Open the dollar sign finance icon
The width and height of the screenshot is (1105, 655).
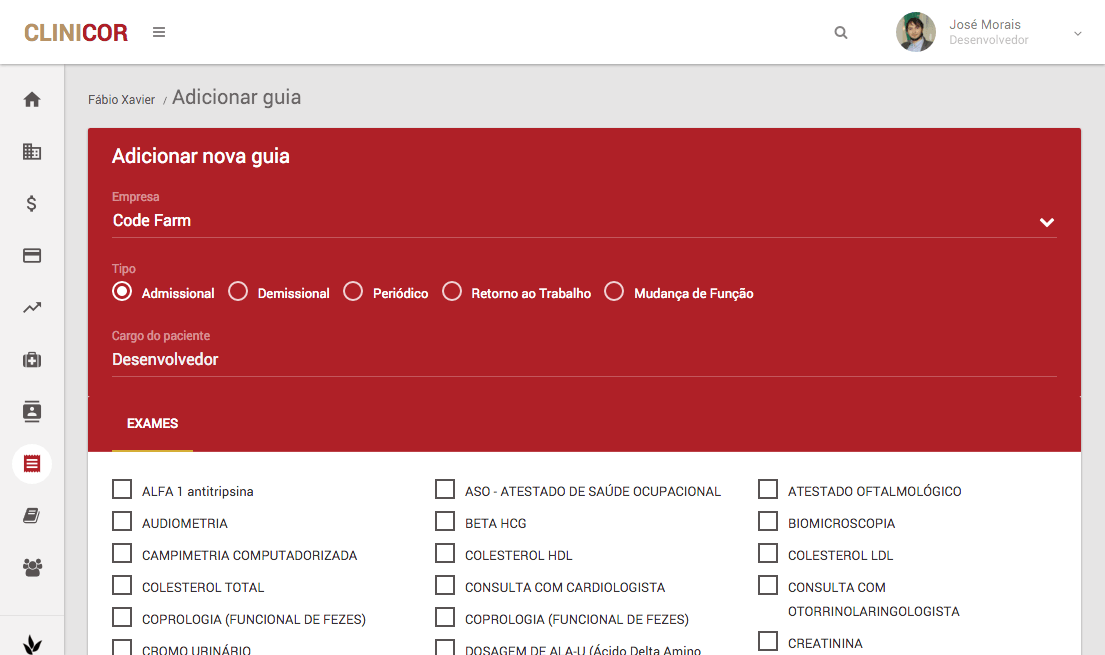click(x=32, y=204)
